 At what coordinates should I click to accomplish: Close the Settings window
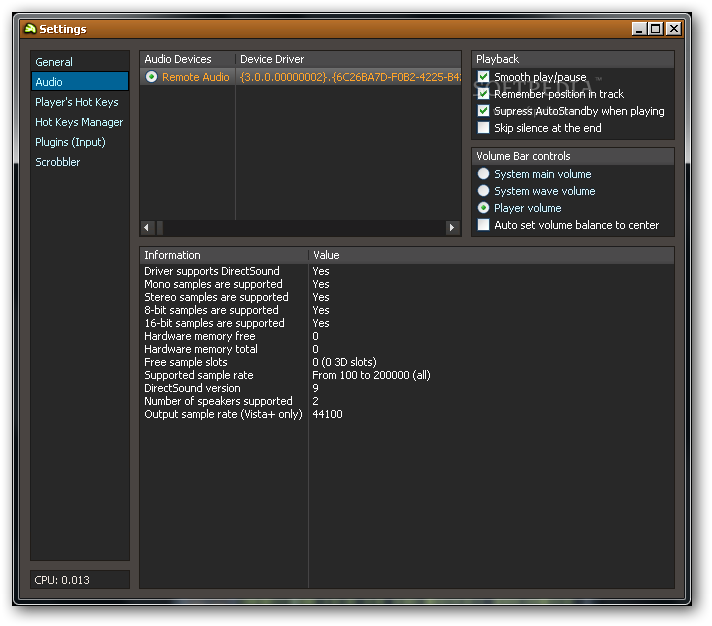pyautogui.click(x=673, y=29)
